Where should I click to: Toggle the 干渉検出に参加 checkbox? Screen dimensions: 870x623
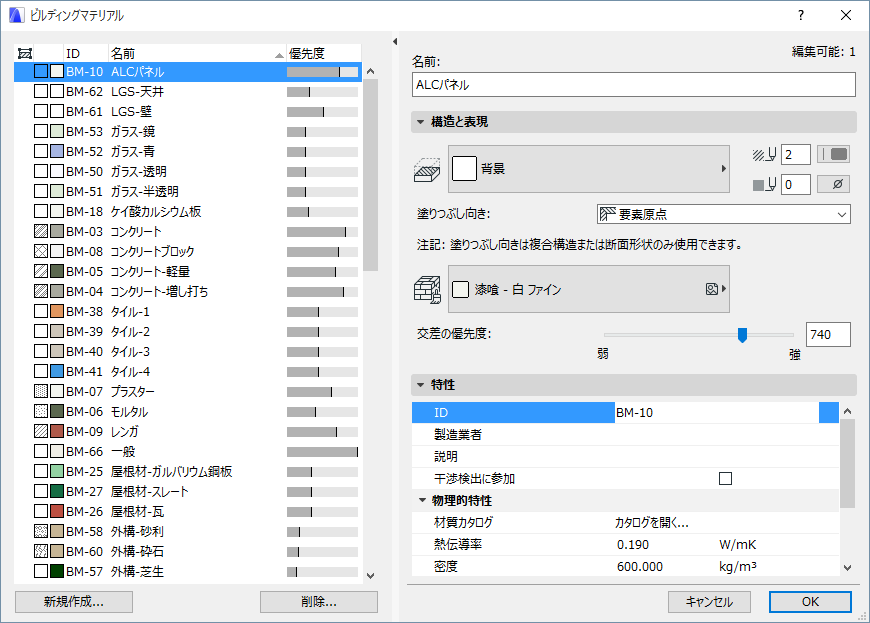tap(725, 478)
